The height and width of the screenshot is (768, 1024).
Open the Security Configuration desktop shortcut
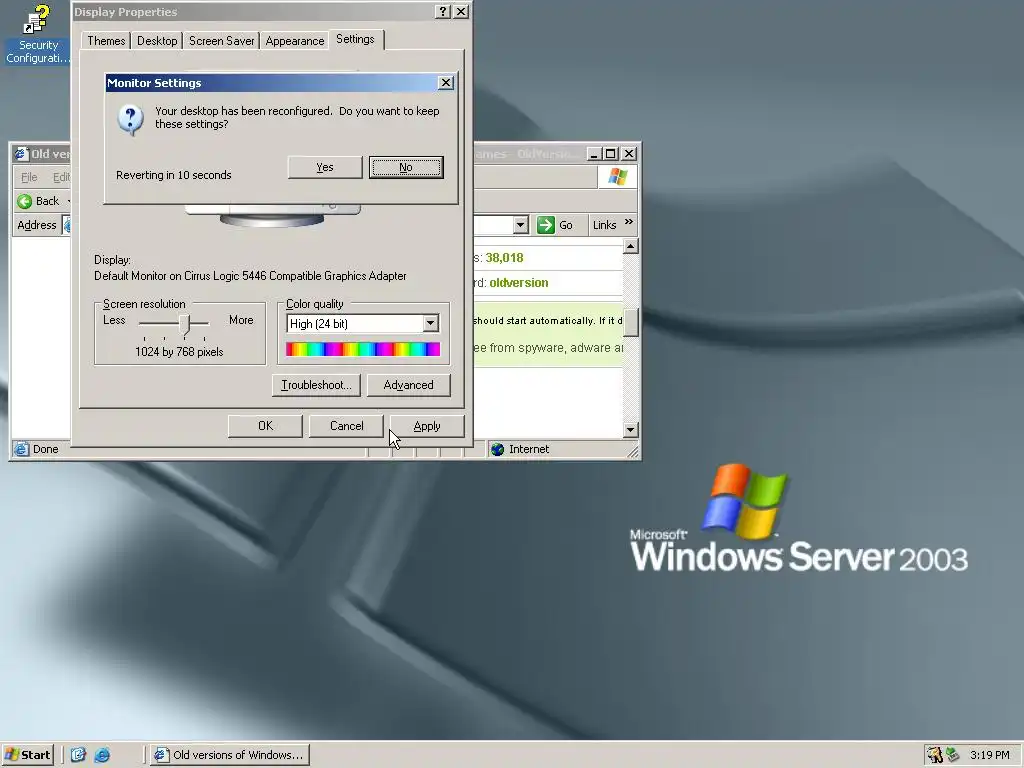point(37,34)
